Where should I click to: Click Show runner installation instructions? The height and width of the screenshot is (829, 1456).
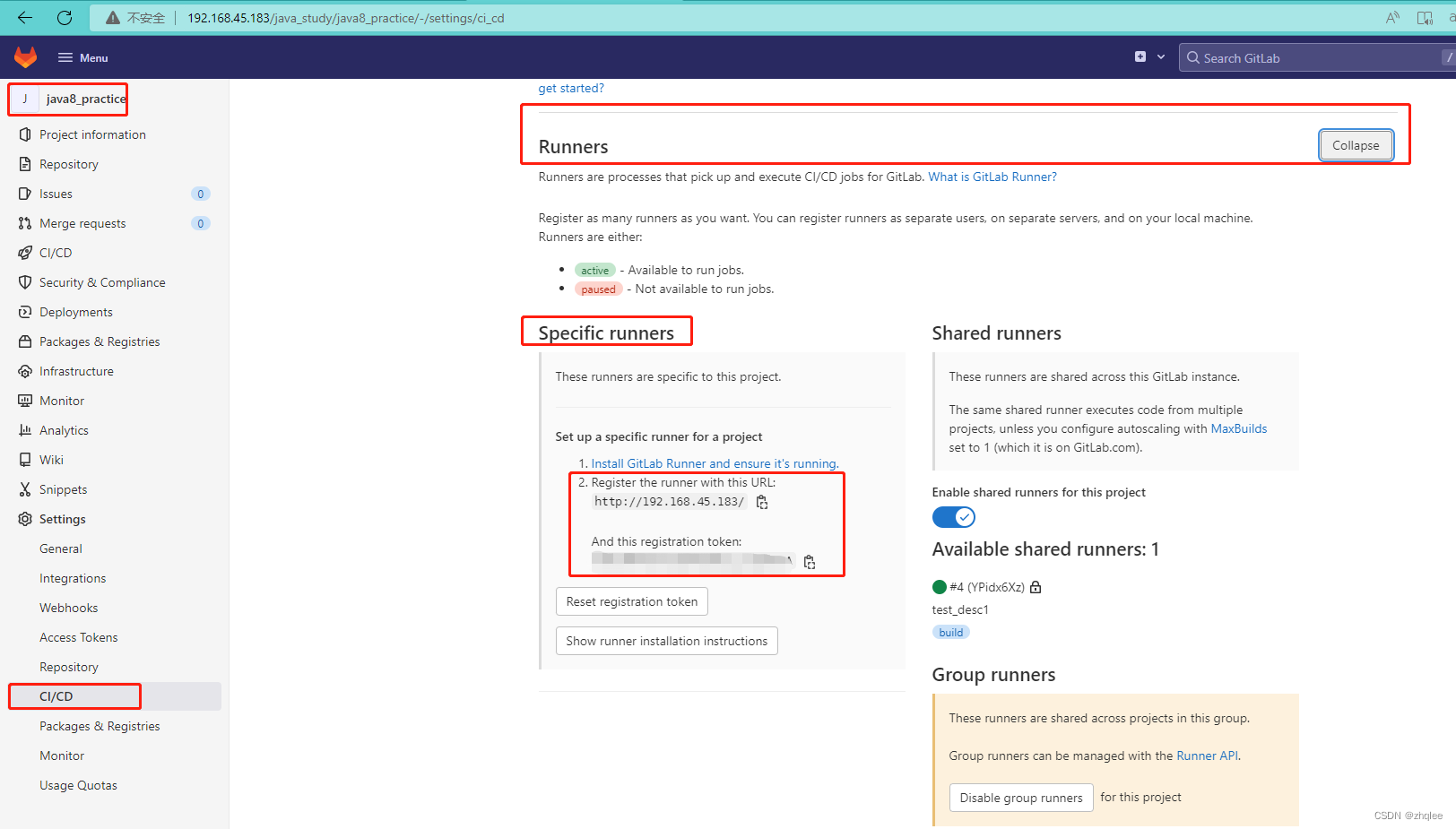tap(667, 641)
